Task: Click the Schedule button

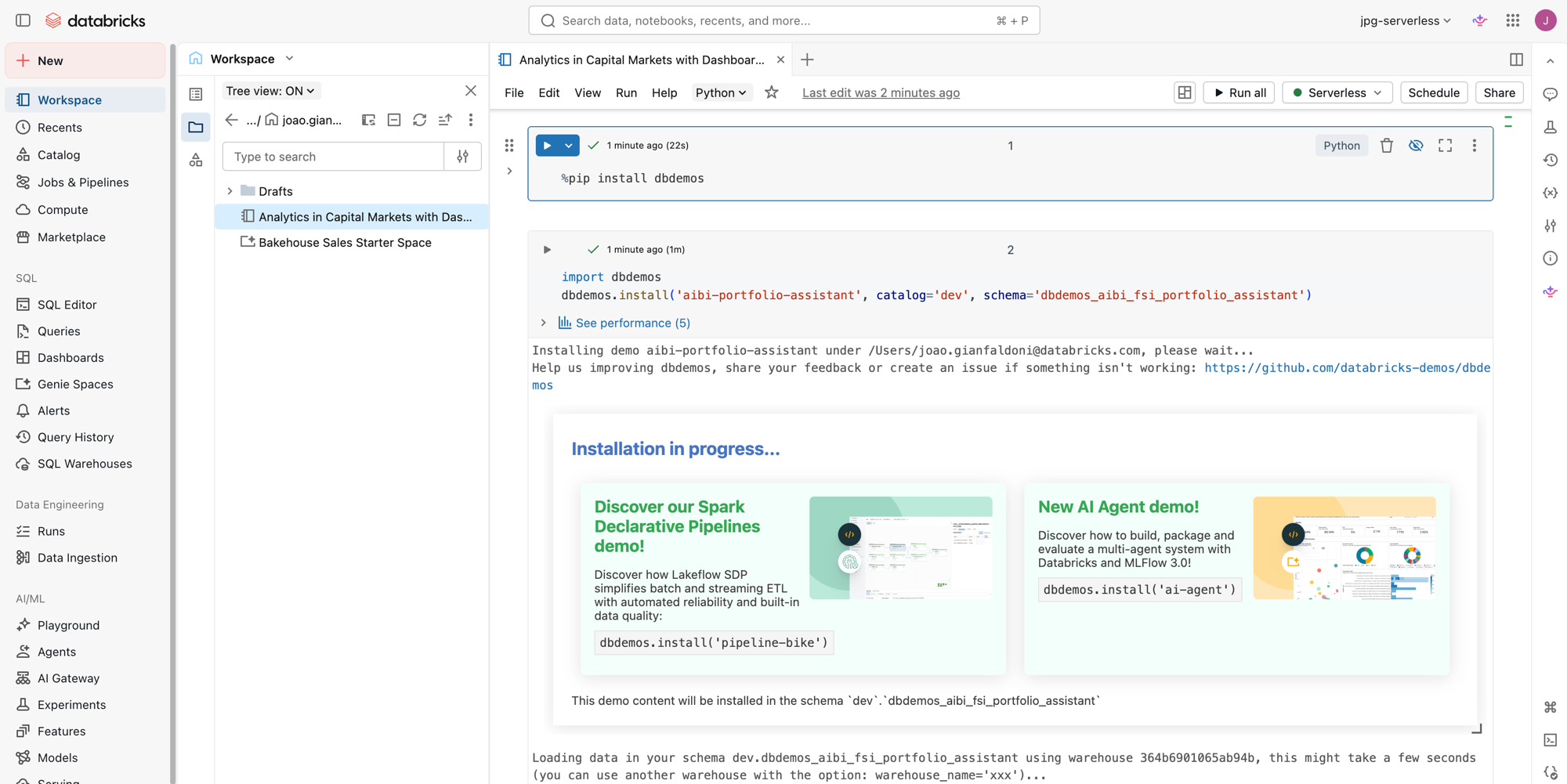Action: click(1434, 92)
